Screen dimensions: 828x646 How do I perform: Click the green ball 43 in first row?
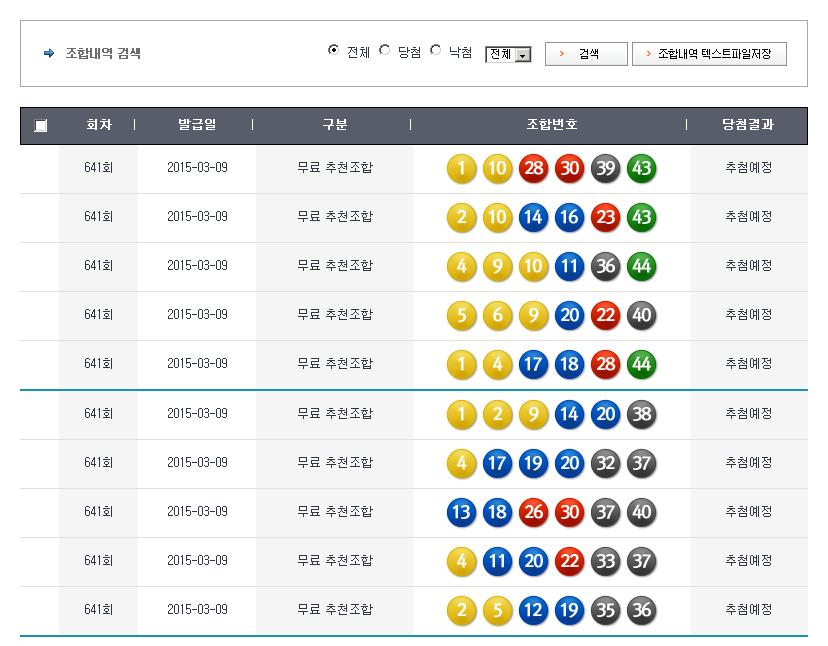(x=641, y=168)
